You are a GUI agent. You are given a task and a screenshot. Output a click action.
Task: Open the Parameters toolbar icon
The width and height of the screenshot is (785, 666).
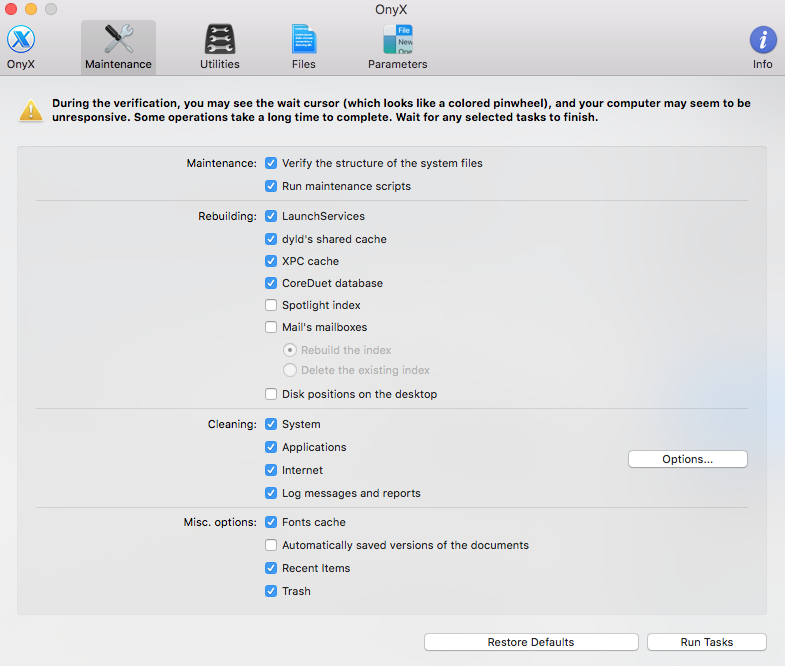(x=398, y=39)
